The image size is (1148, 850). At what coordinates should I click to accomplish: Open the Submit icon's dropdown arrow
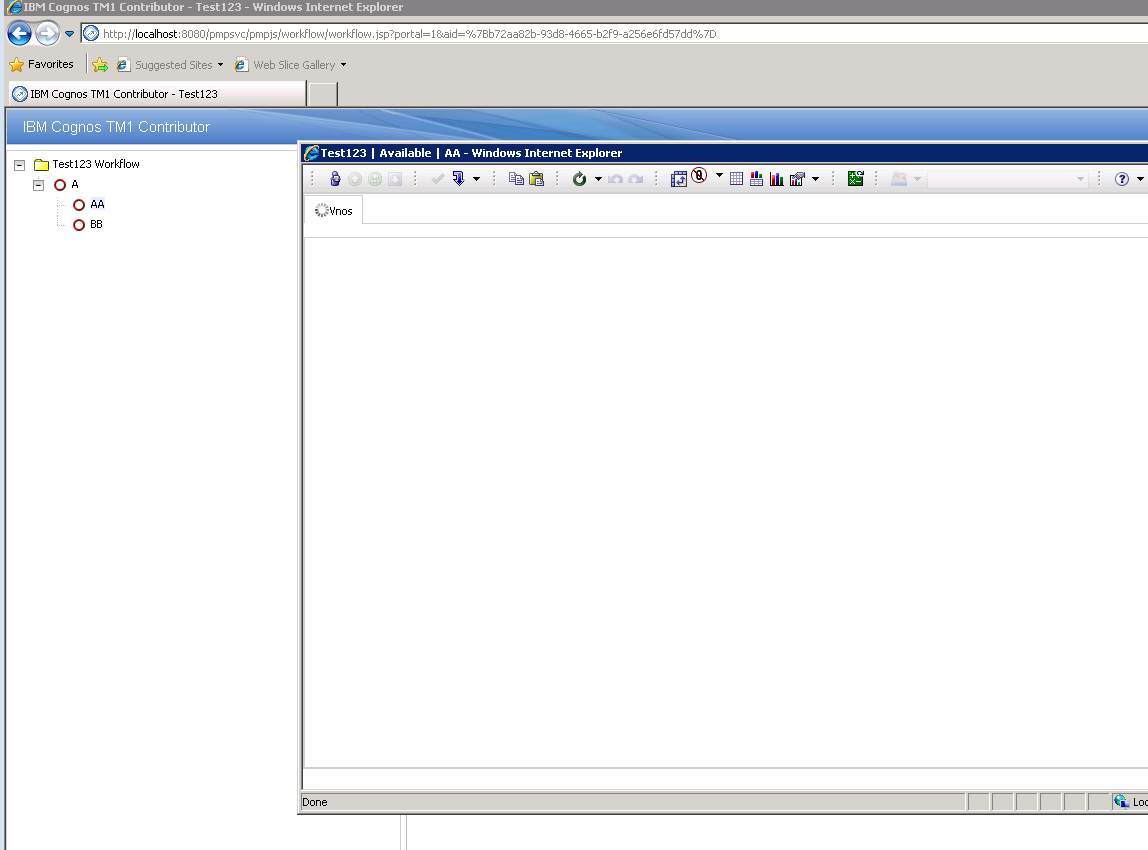476,179
